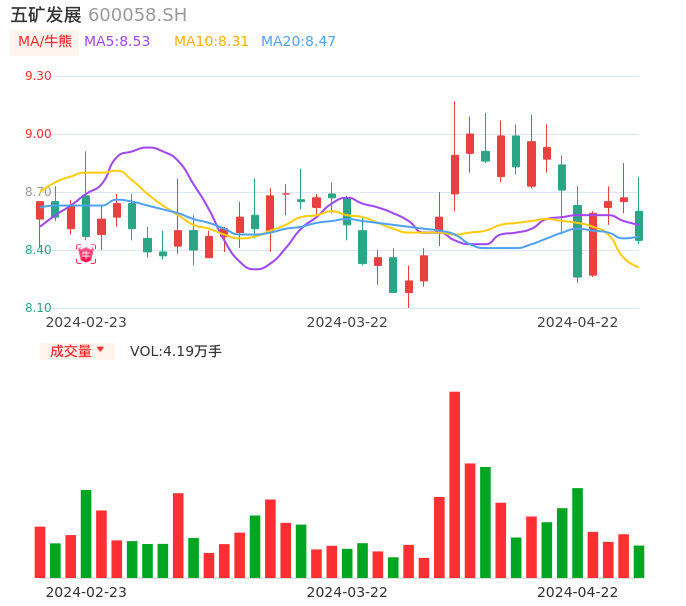The image size is (686, 606).
Task: Click the 9.30 price axis label
Action: tap(38, 76)
